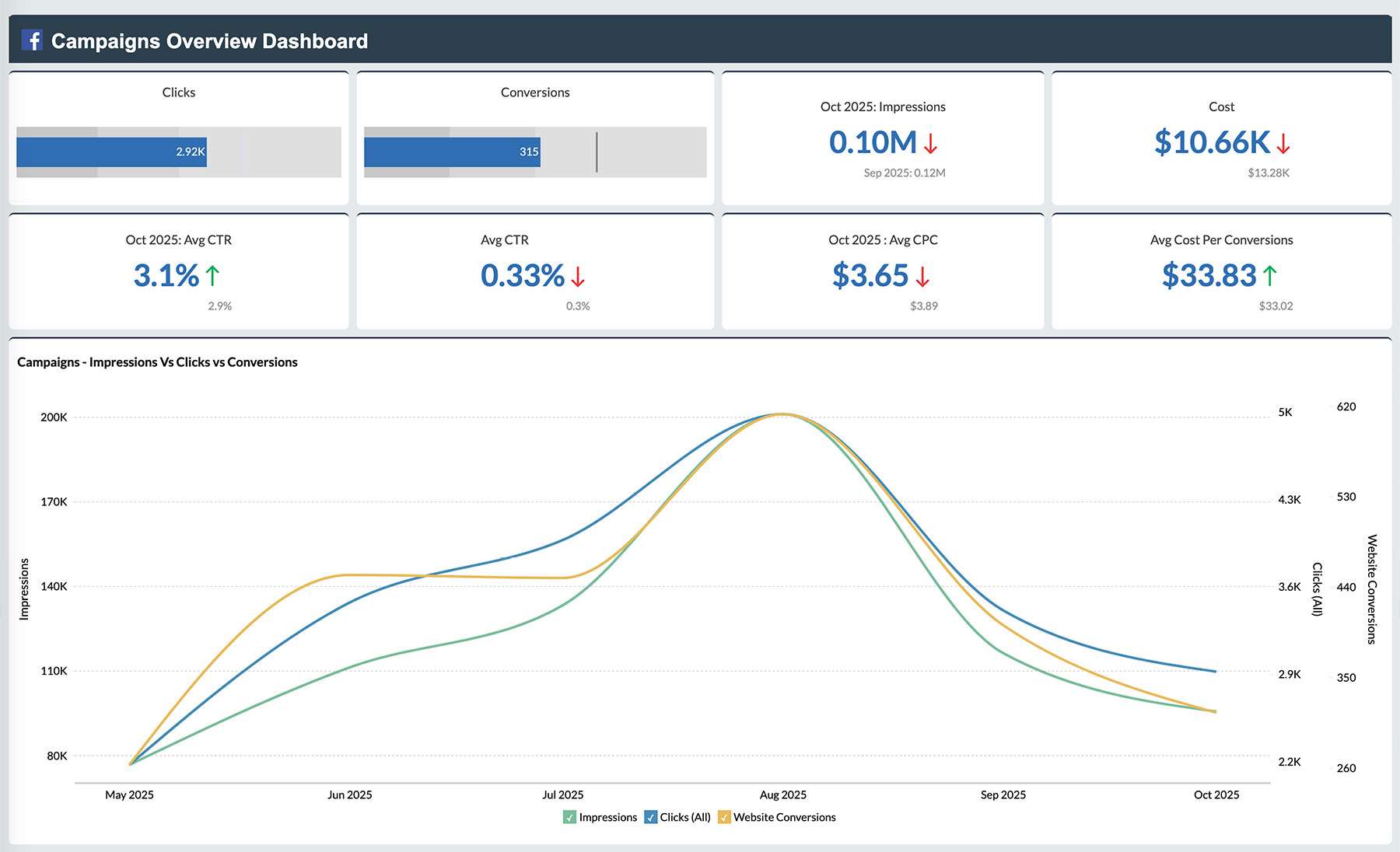Viewport: 1400px width, 852px height.
Task: Click the target marker line in Conversions chart
Action: click(597, 152)
